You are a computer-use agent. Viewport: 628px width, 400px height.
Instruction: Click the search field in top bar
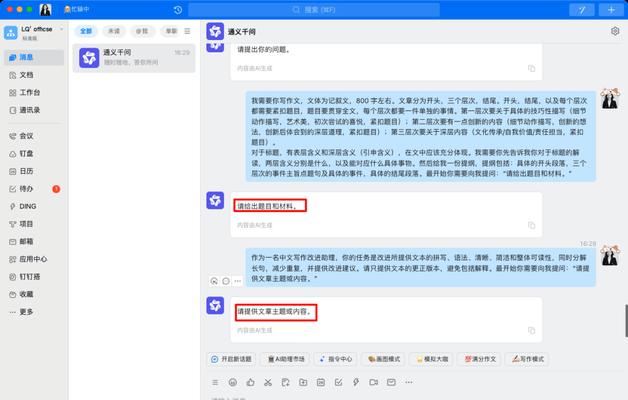tap(314, 10)
